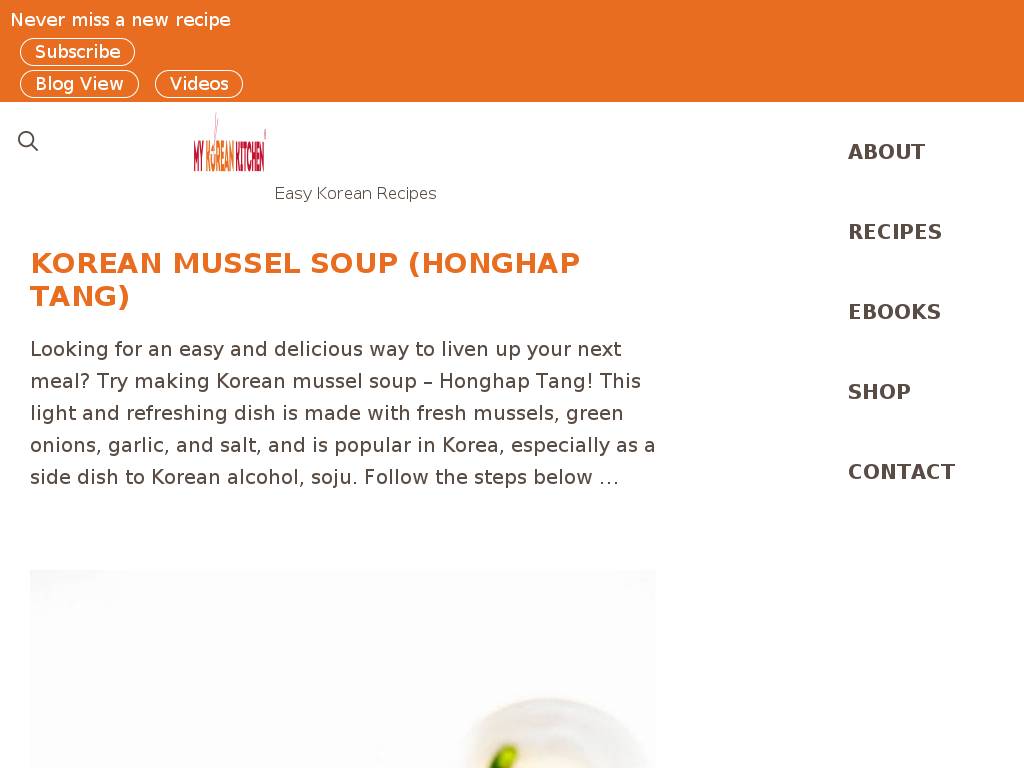Click the recipe excerpt paragraph about soju

pos(343,413)
